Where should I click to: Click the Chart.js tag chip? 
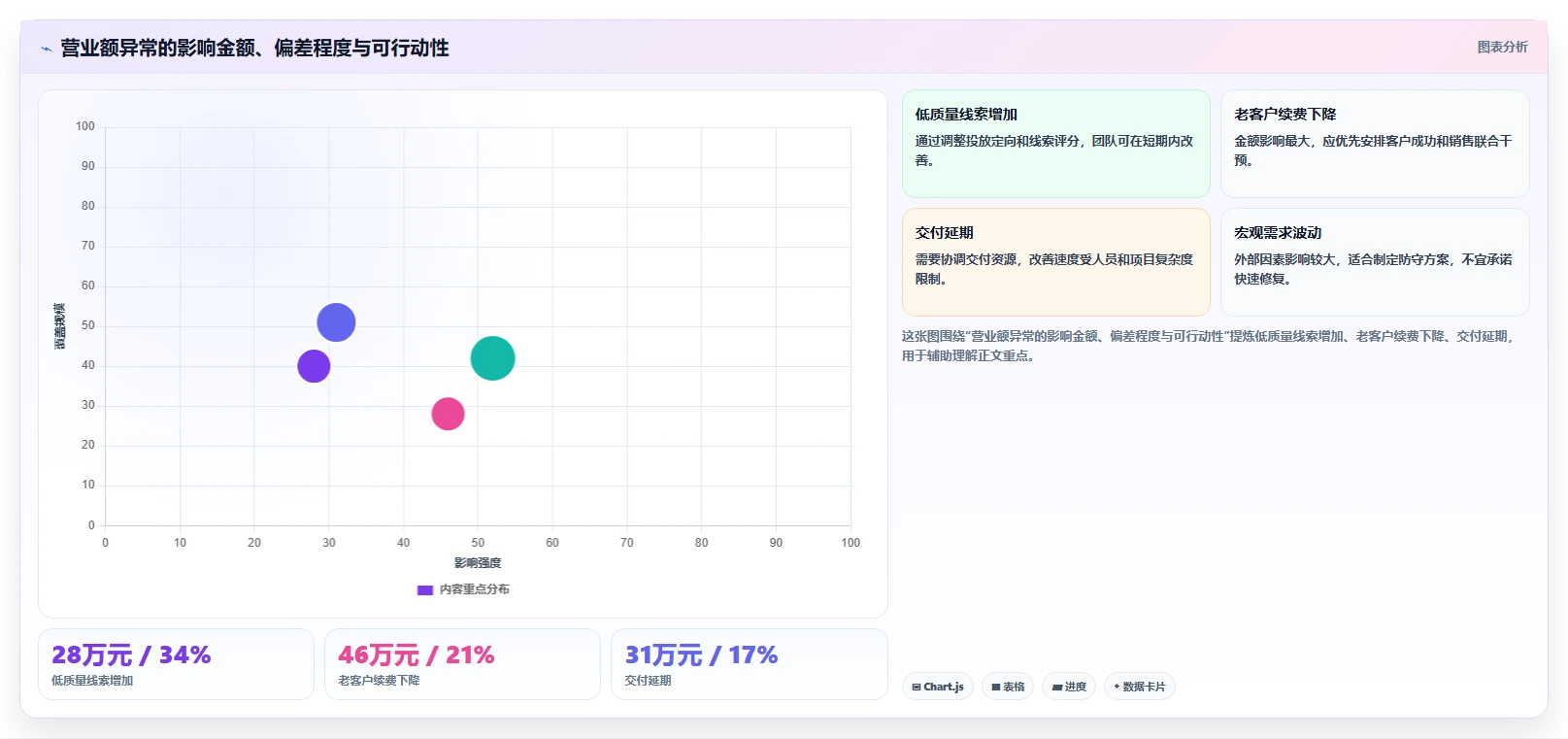tap(938, 687)
